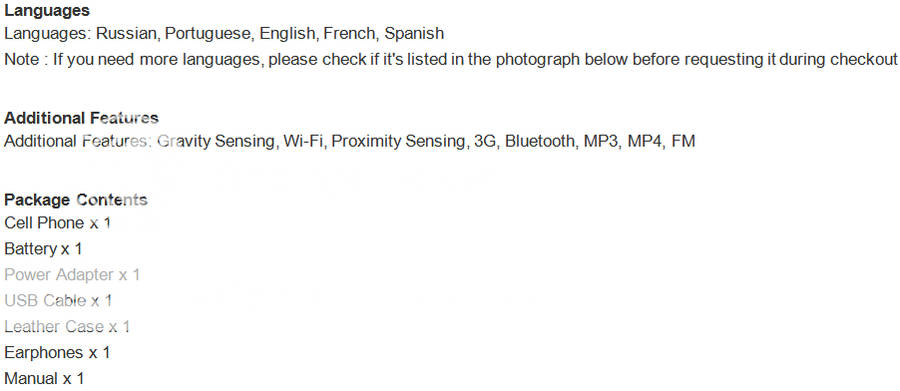Click the Earphones x 1 line
Image resolution: width=900 pixels, height=391 pixels.
(57, 353)
